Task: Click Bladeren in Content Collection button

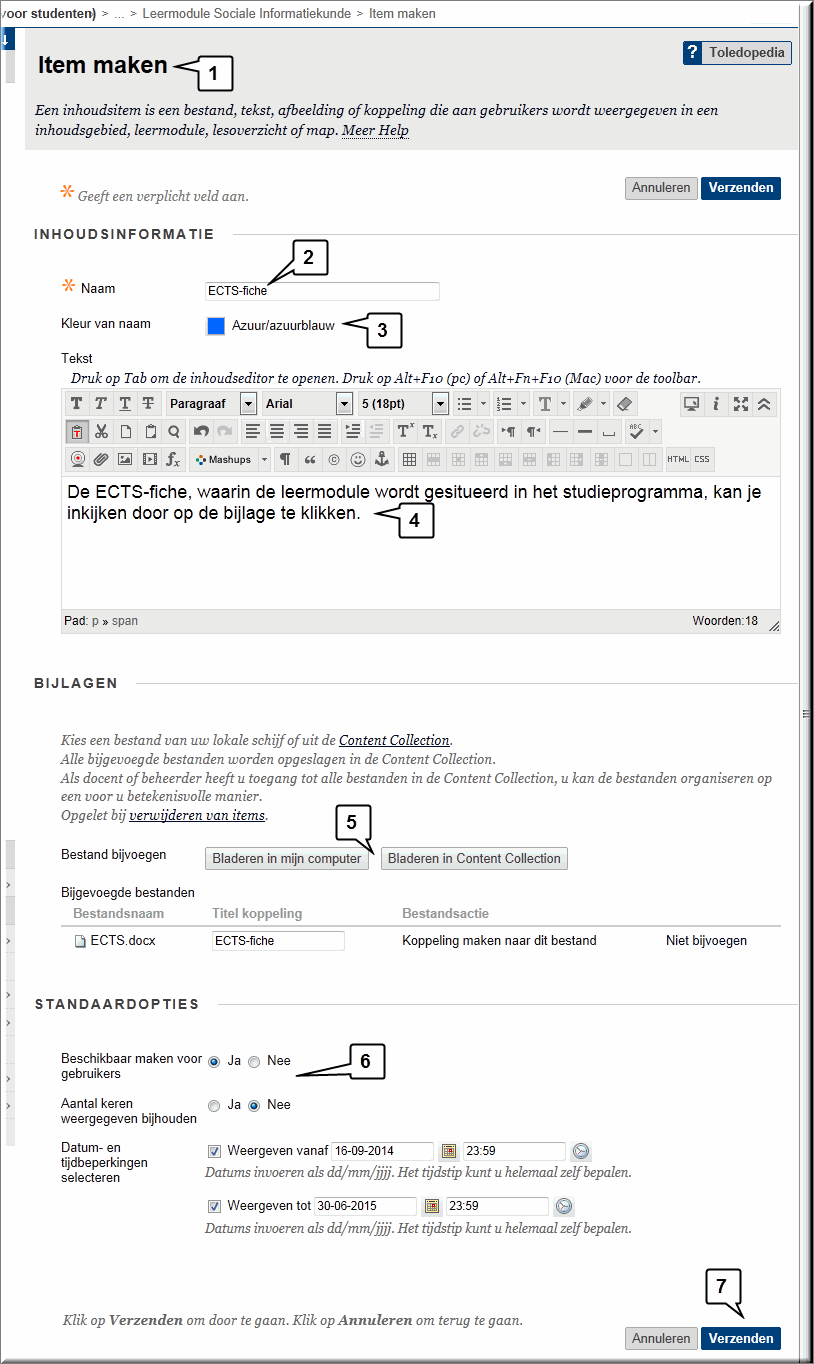Action: coord(474,858)
